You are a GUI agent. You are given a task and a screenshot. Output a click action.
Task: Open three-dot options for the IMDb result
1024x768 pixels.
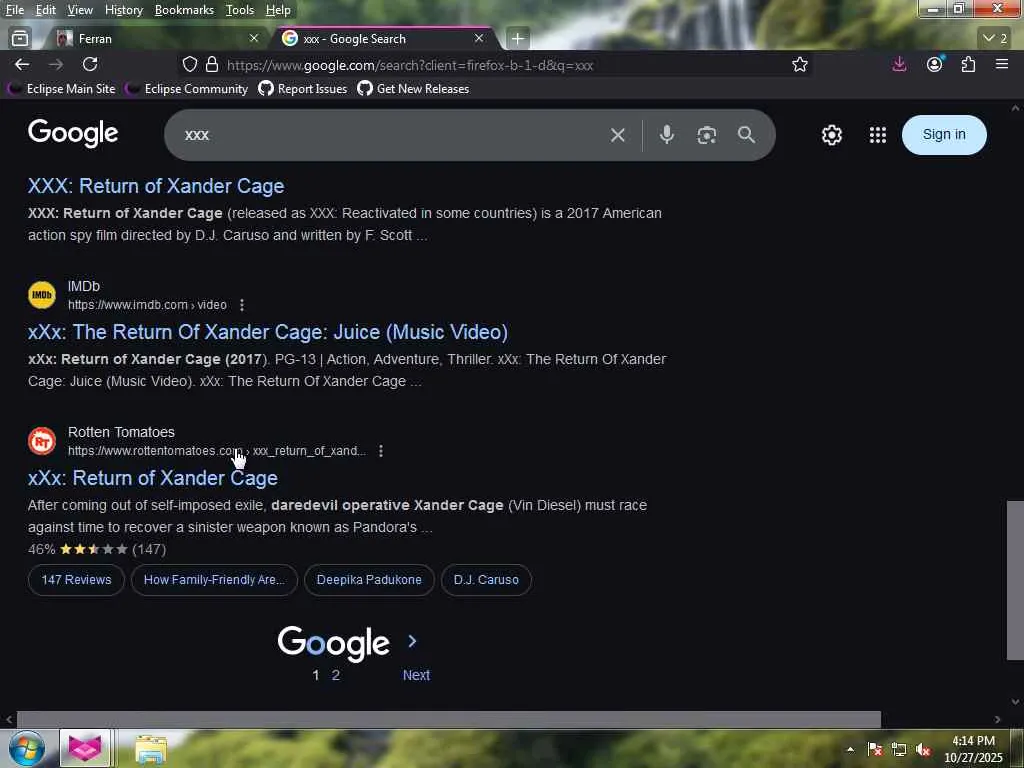pos(242,305)
